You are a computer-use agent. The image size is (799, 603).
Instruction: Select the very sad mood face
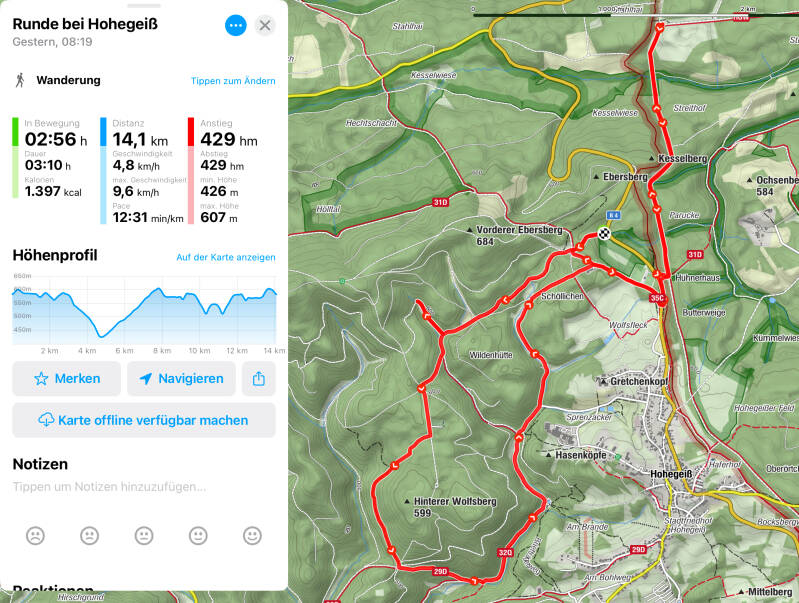36,536
